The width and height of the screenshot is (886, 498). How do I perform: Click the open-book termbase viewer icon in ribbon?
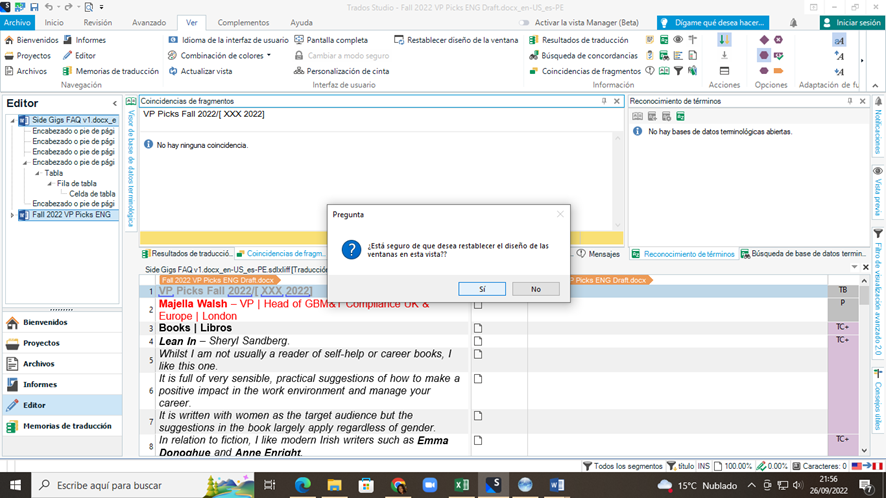[x=664, y=71]
